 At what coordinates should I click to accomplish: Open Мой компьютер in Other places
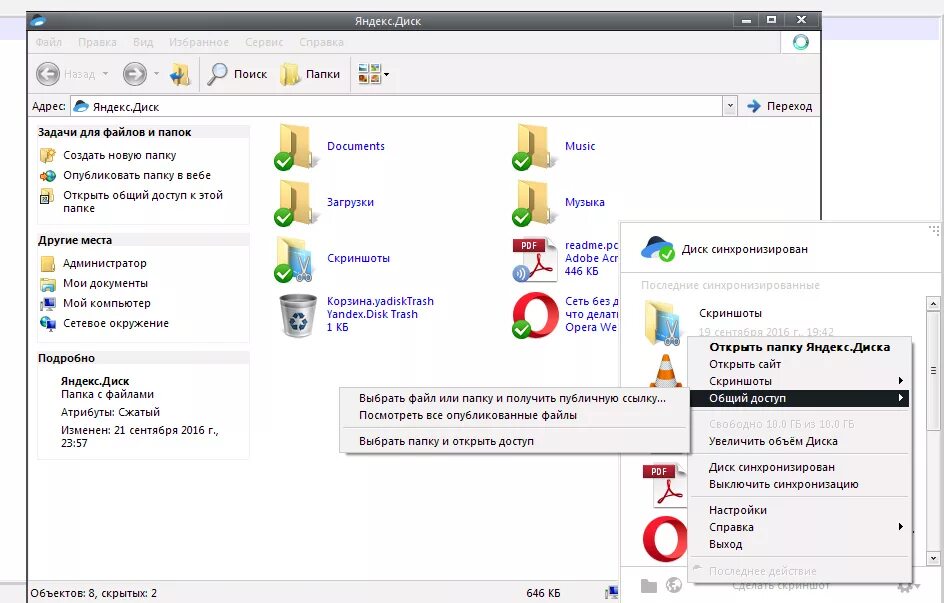[107, 303]
